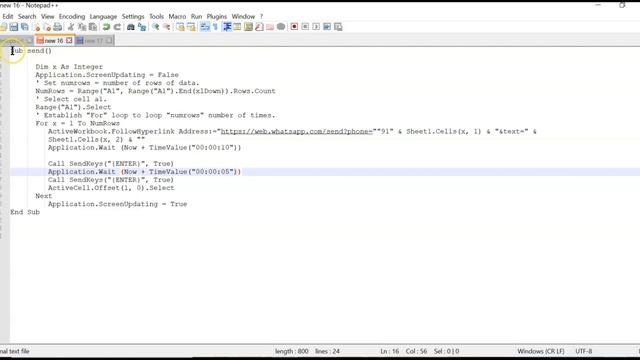Open the User Defined Language icon

click(237, 27)
